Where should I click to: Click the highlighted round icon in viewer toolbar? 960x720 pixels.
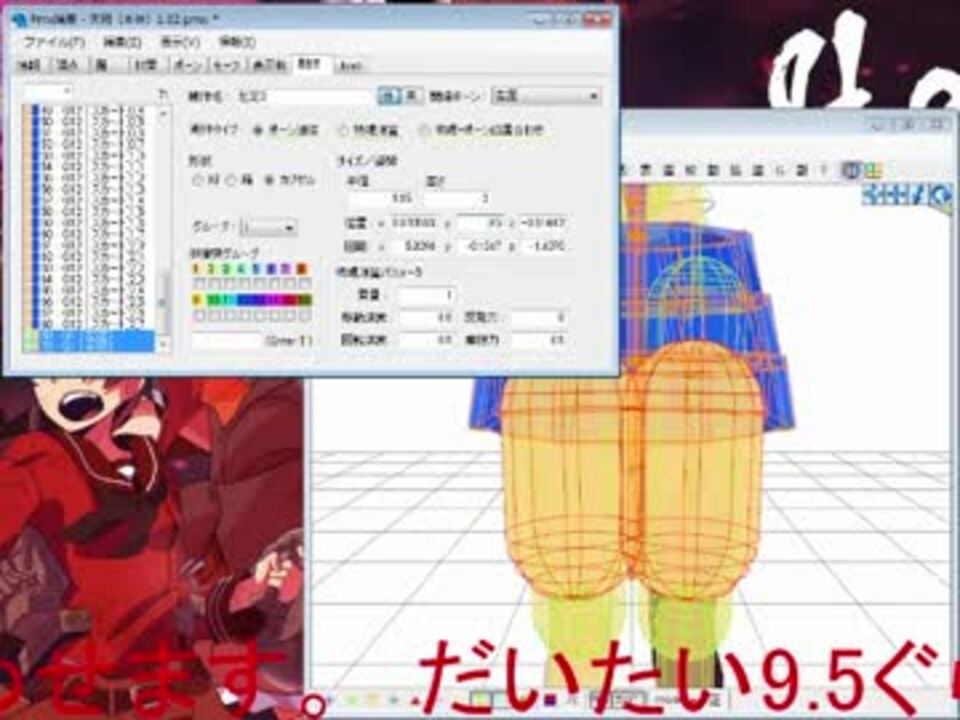850,170
